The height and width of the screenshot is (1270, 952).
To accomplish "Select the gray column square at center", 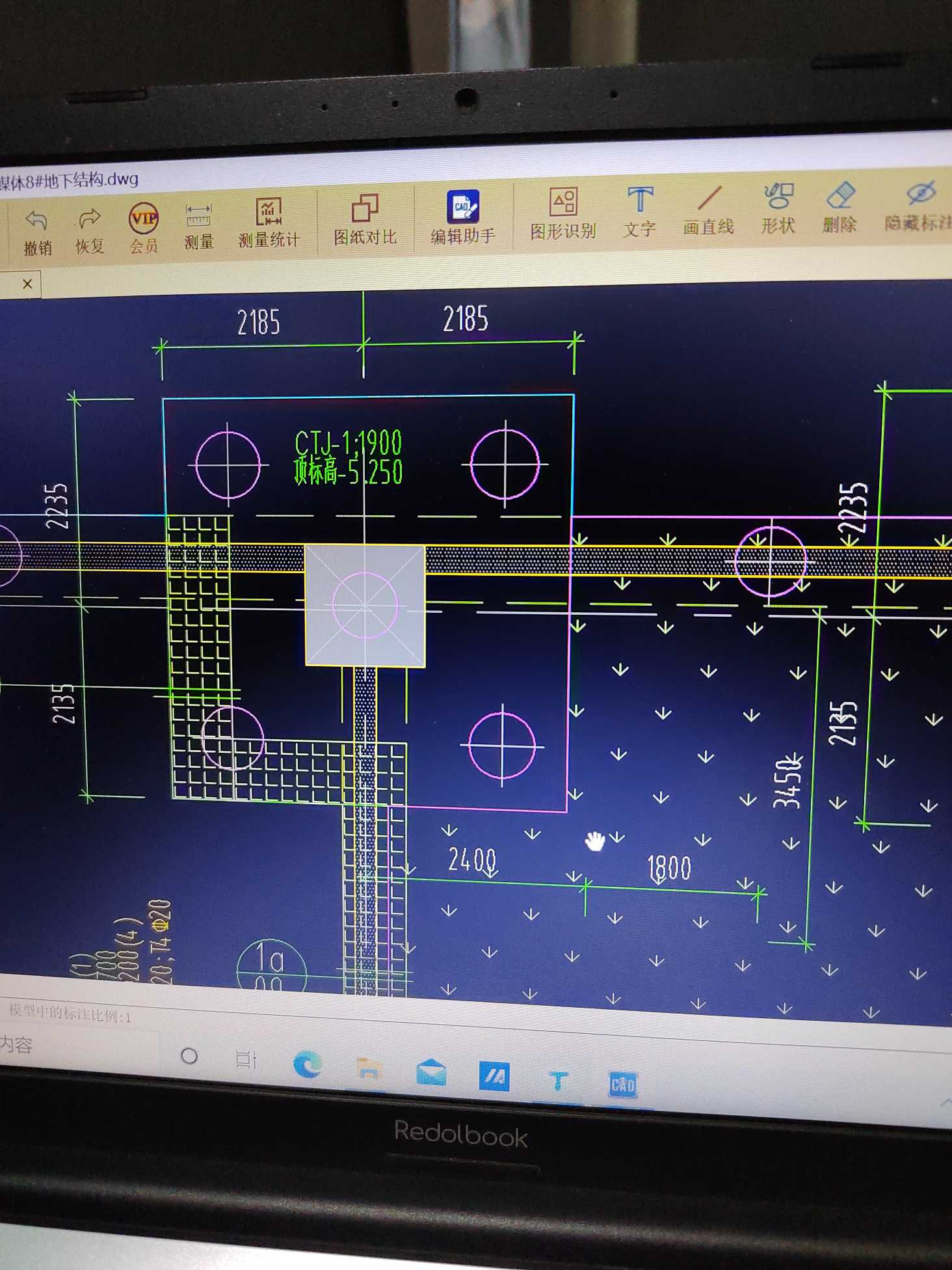I will (365, 606).
